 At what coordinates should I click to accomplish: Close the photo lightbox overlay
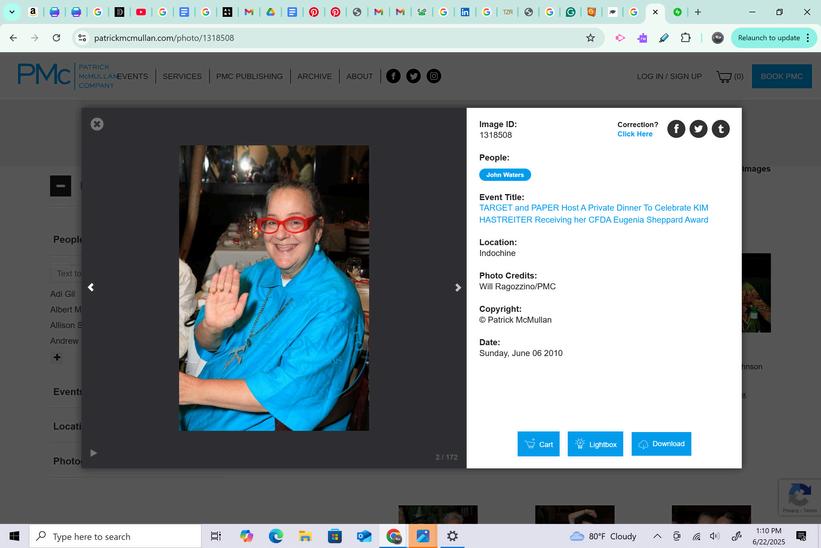[x=97, y=124]
